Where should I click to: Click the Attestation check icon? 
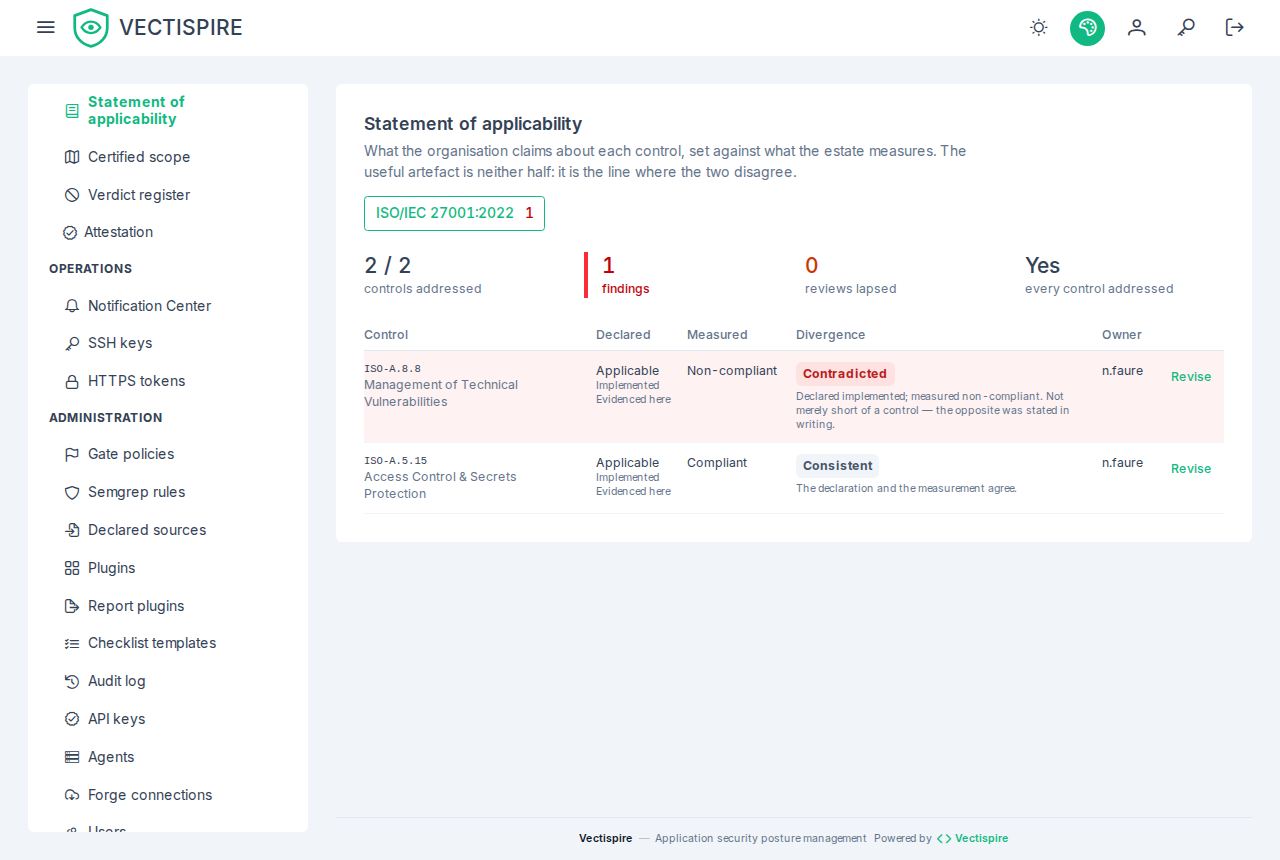70,232
